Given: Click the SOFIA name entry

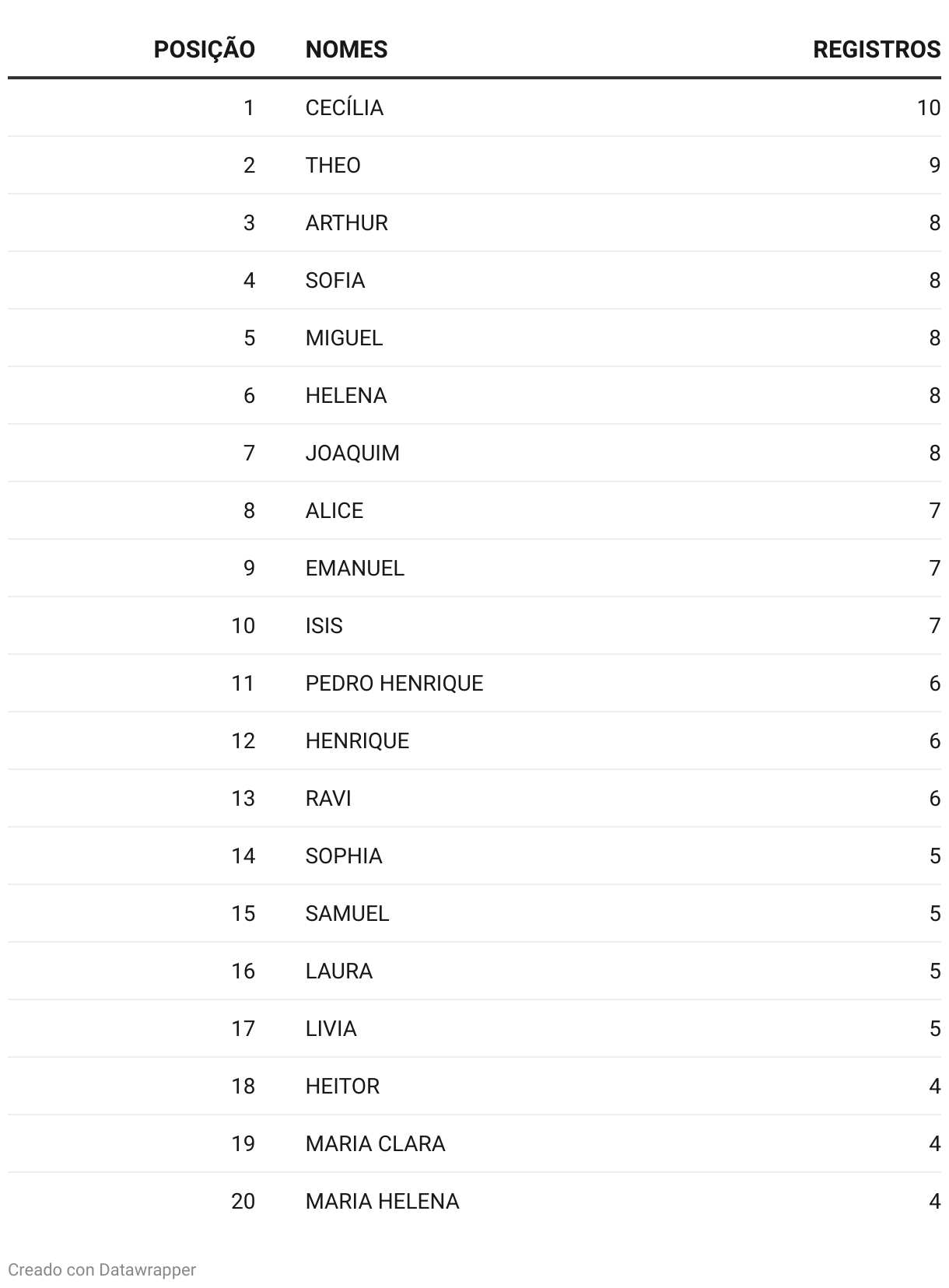Looking at the screenshot, I should click(334, 280).
